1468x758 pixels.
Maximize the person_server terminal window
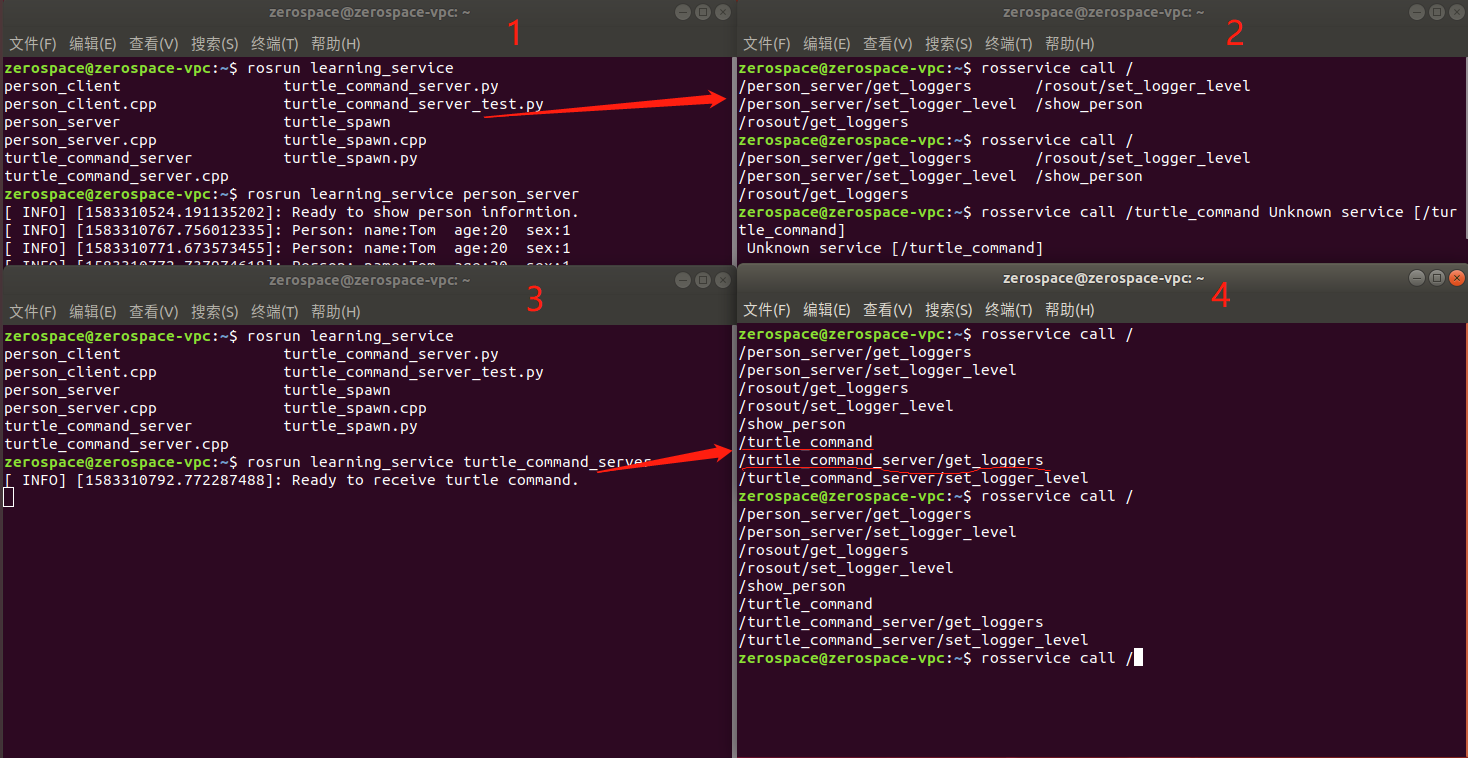pos(702,12)
